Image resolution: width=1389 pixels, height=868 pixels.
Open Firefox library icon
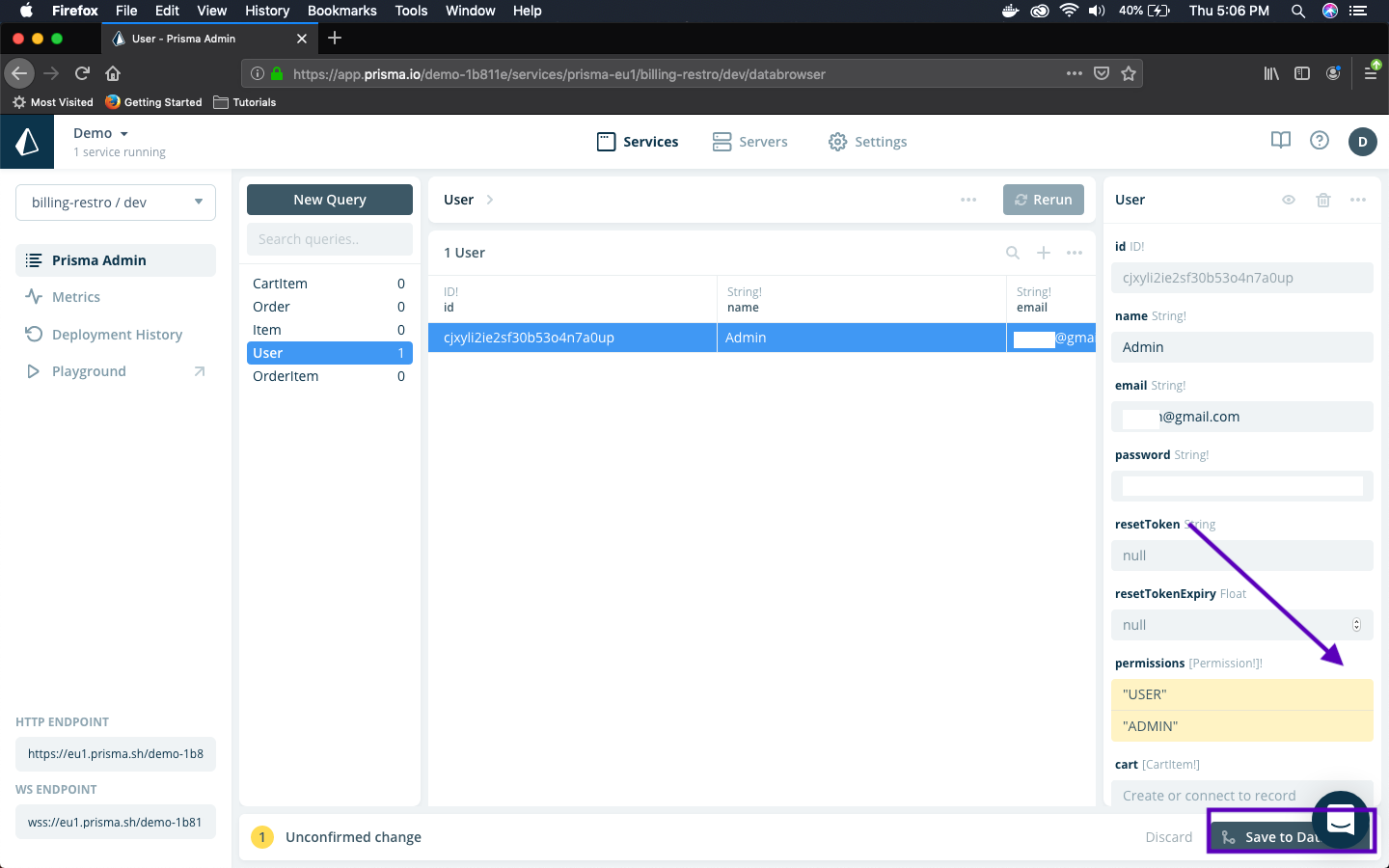click(x=1271, y=73)
